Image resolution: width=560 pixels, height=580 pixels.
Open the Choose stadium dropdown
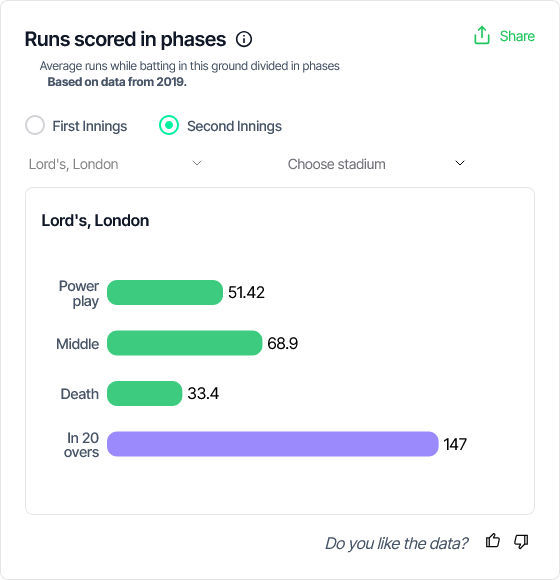pos(377,164)
